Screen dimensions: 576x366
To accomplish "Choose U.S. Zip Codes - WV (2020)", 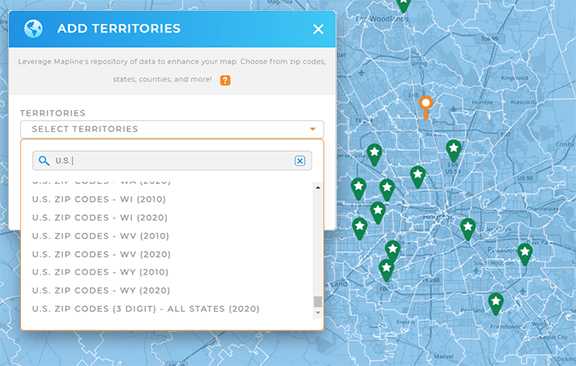I will click(x=101, y=254).
